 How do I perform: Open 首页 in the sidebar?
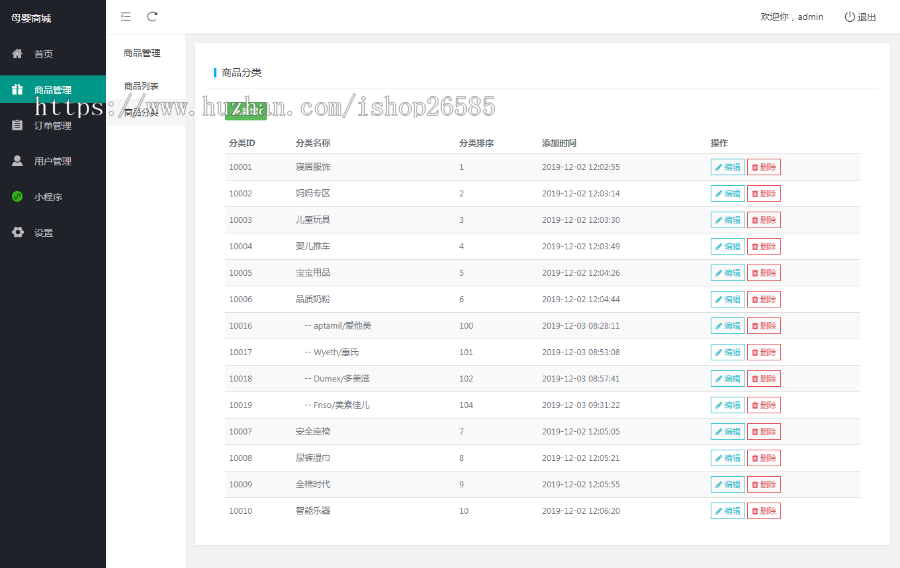[44, 54]
